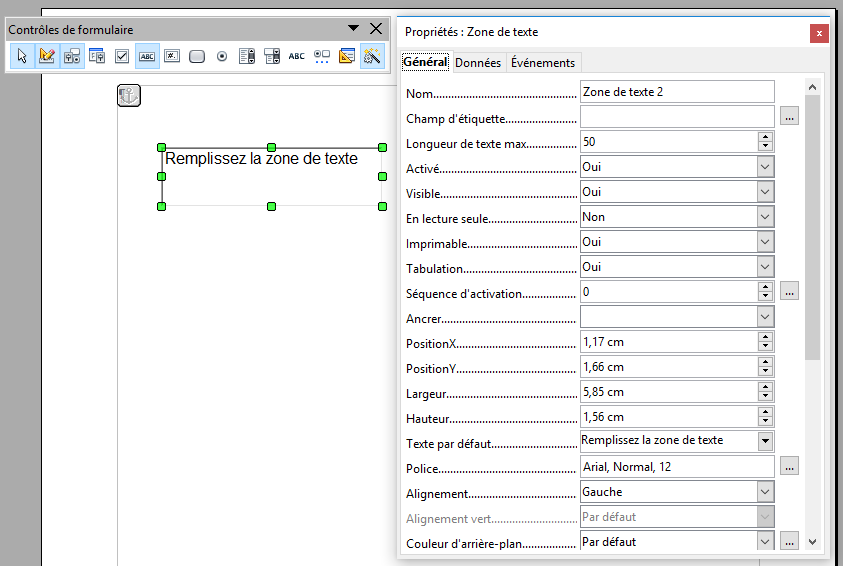The width and height of the screenshot is (843, 566).
Task: Open the toolbar options arrow of Contrôles de formulaire
Action: pyautogui.click(x=353, y=28)
